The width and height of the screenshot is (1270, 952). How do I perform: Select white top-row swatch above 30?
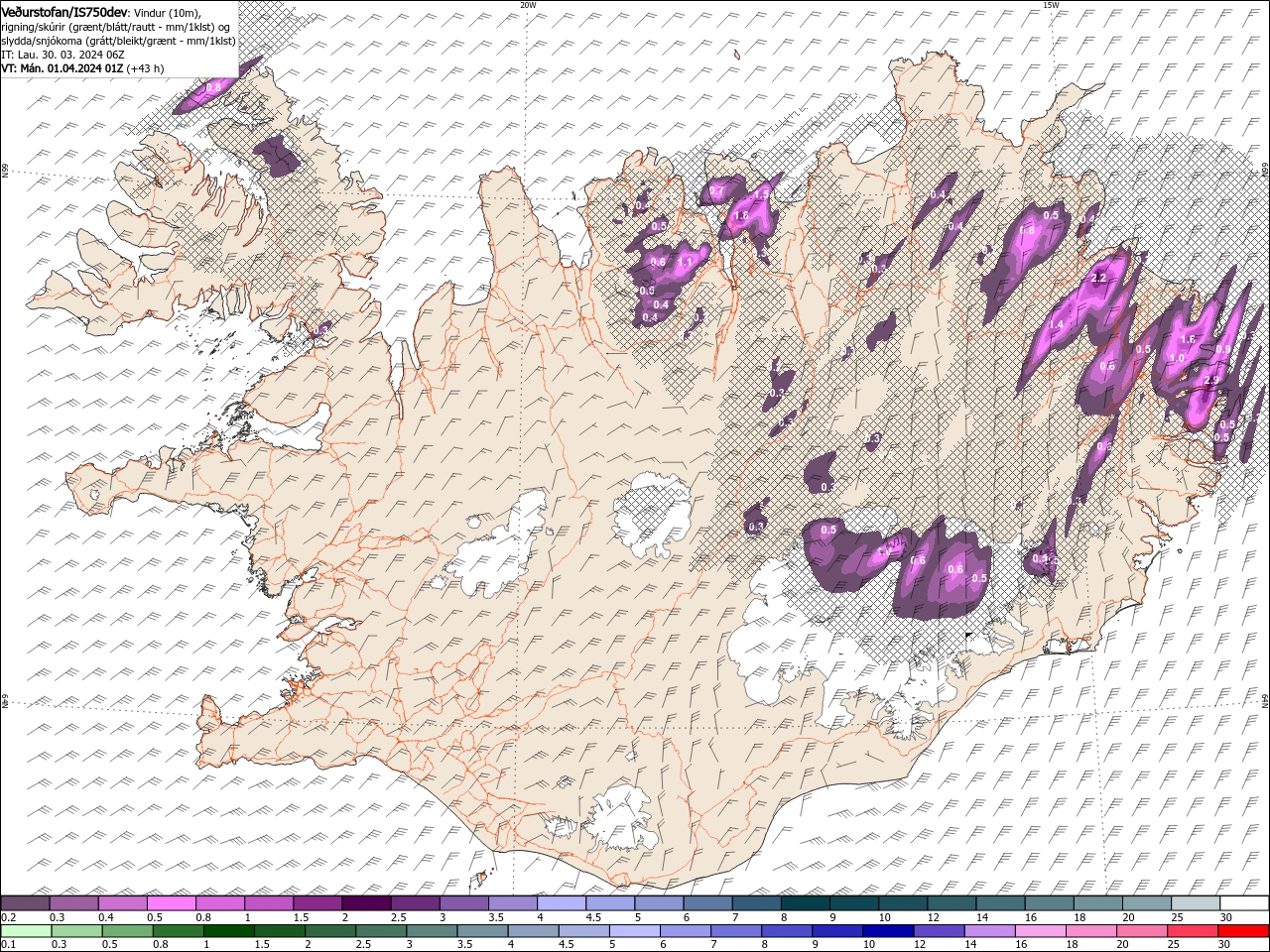coord(1243,903)
